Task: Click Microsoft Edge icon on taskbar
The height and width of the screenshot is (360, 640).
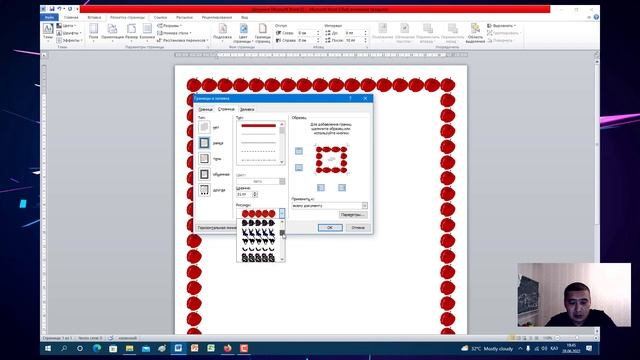Action: [97, 349]
